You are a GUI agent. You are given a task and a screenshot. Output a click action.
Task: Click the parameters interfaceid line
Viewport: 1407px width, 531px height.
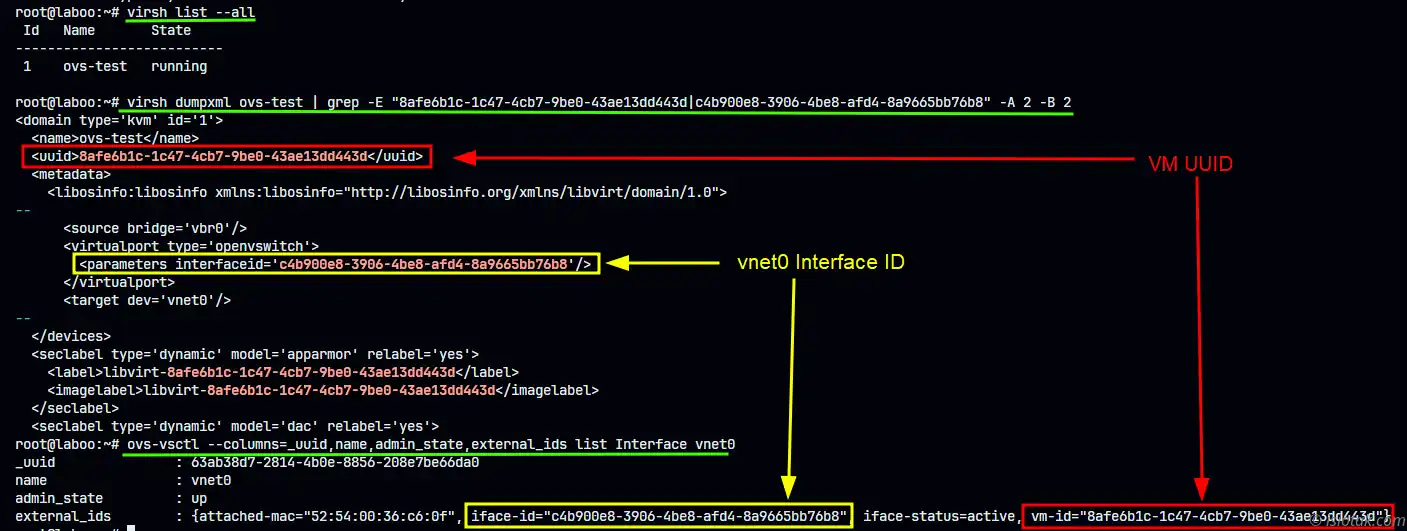[x=337, y=264]
